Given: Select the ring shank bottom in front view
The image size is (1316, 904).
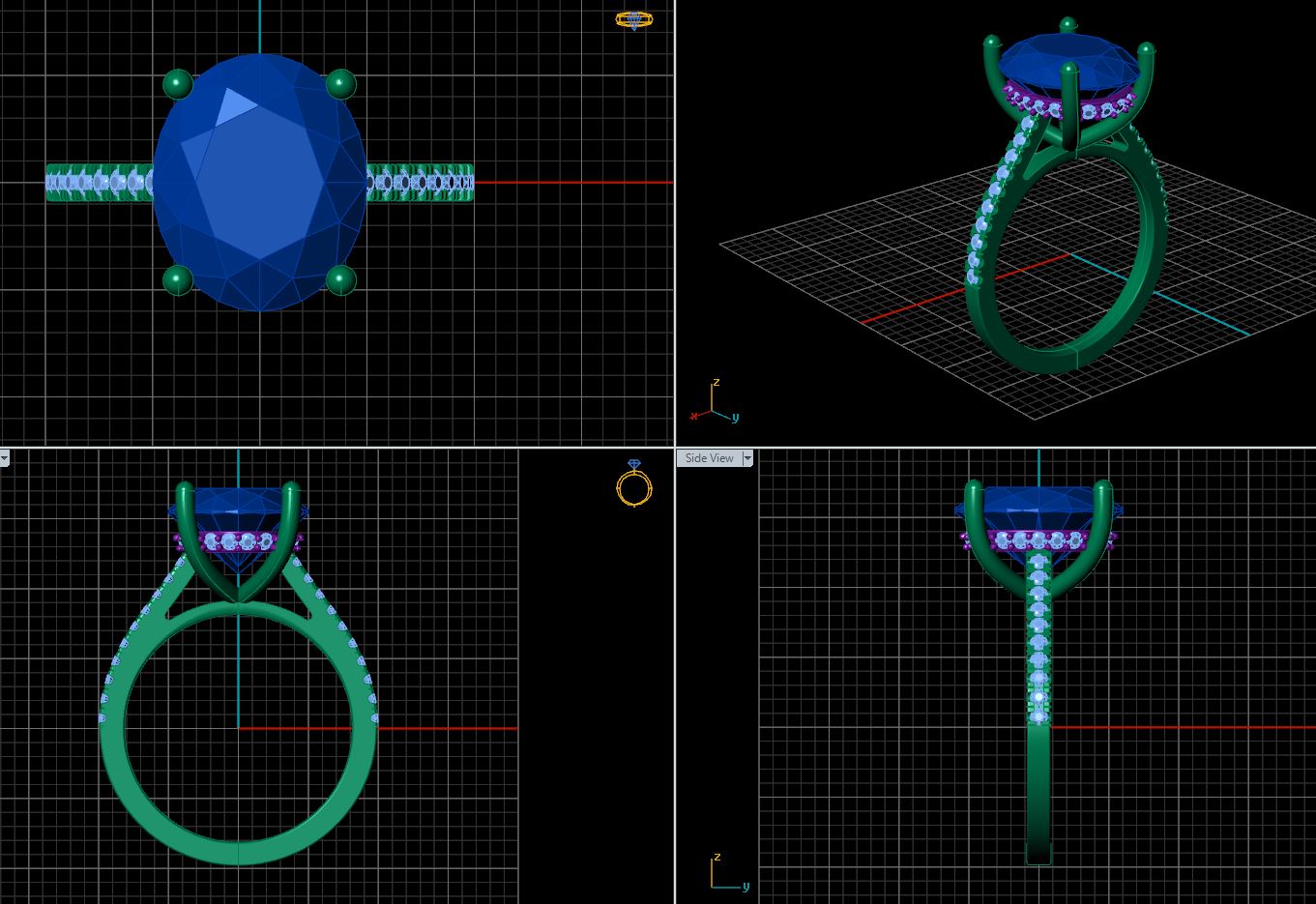Looking at the screenshot, I should [x=238, y=849].
